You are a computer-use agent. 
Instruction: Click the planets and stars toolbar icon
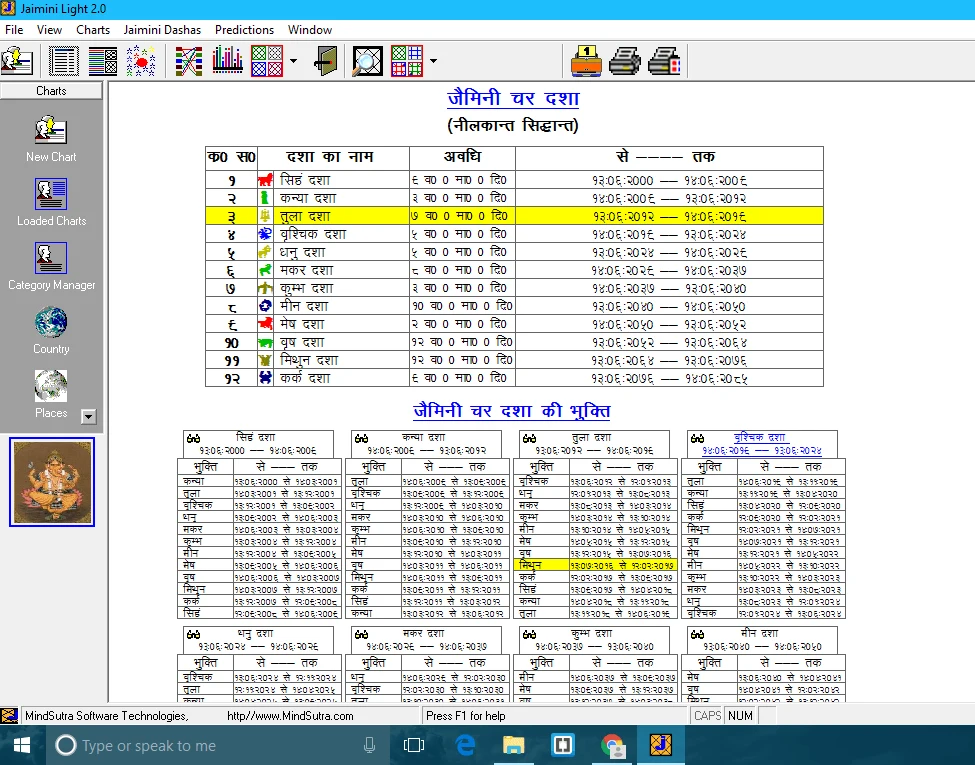[x=141, y=61]
